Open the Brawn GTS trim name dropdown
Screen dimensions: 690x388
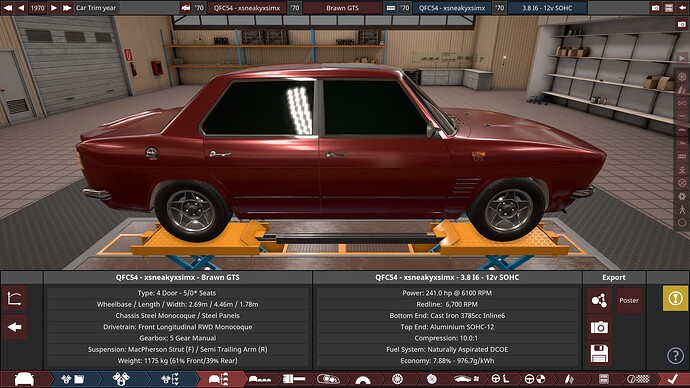click(342, 7)
